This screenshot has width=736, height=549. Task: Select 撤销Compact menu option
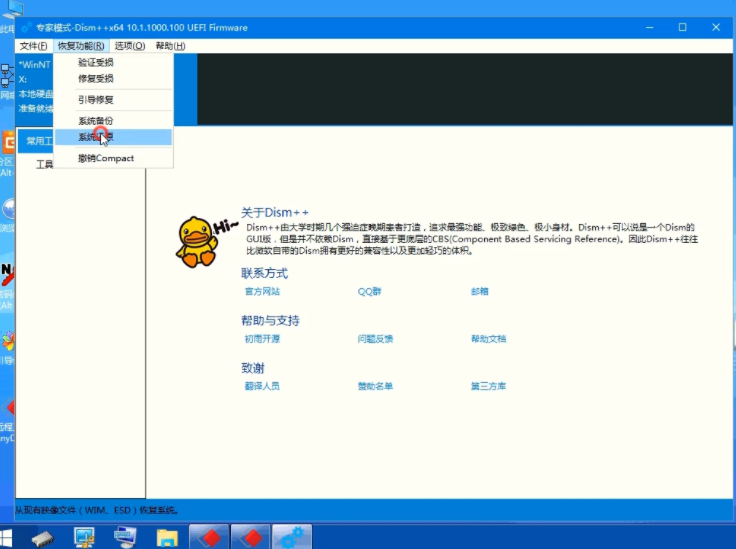(106, 158)
